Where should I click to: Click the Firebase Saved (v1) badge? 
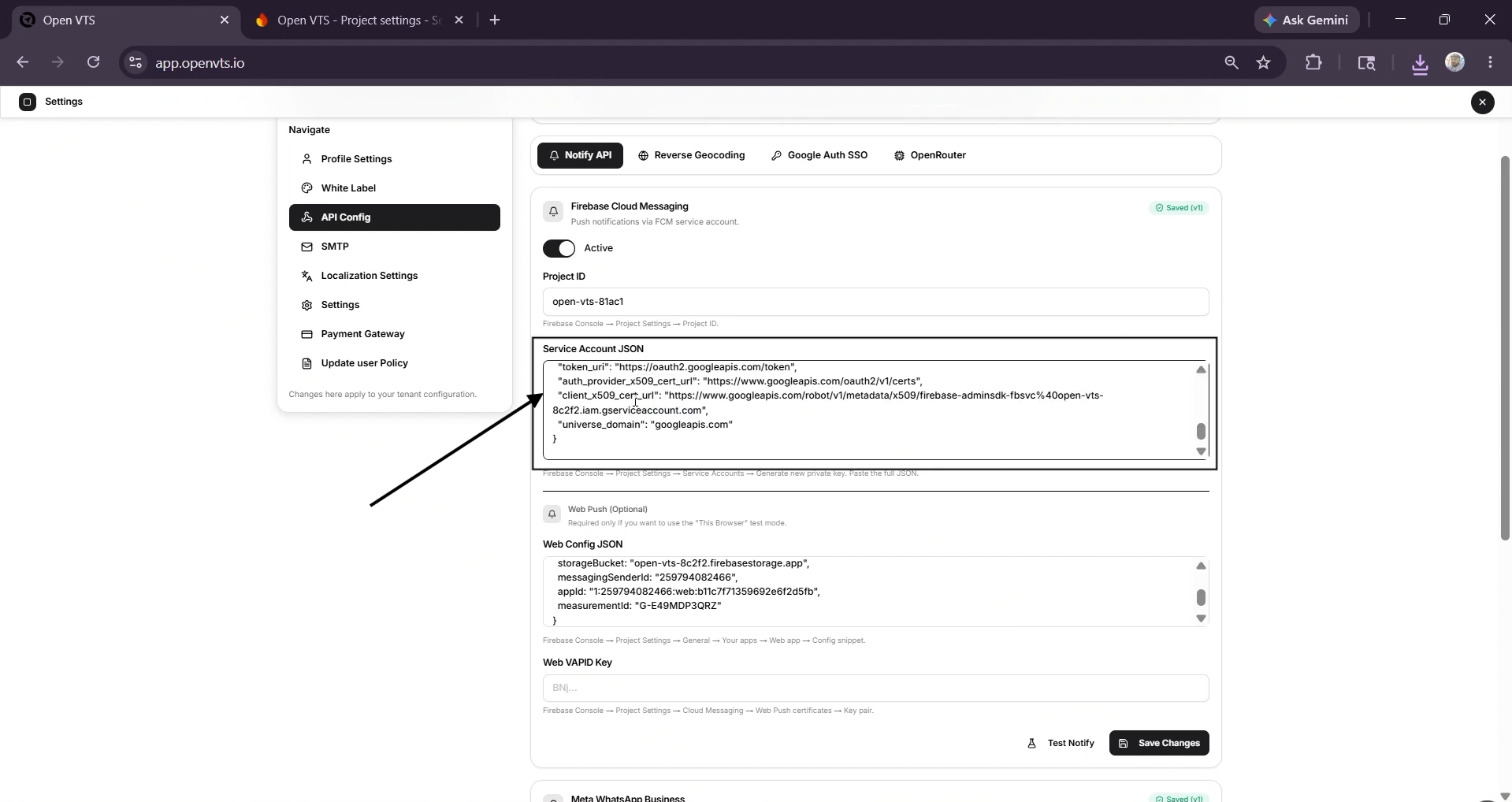point(1179,208)
